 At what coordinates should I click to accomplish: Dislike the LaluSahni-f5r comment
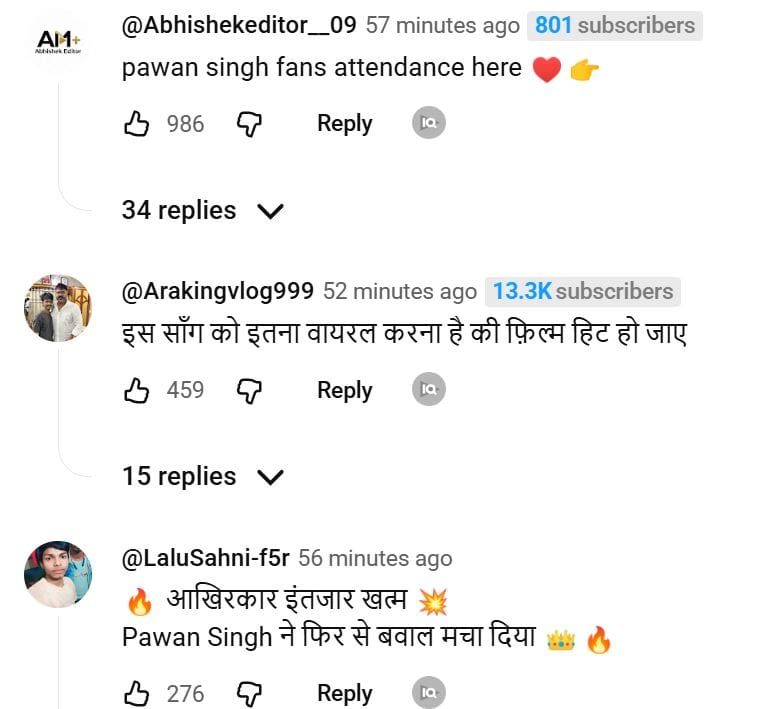249,693
